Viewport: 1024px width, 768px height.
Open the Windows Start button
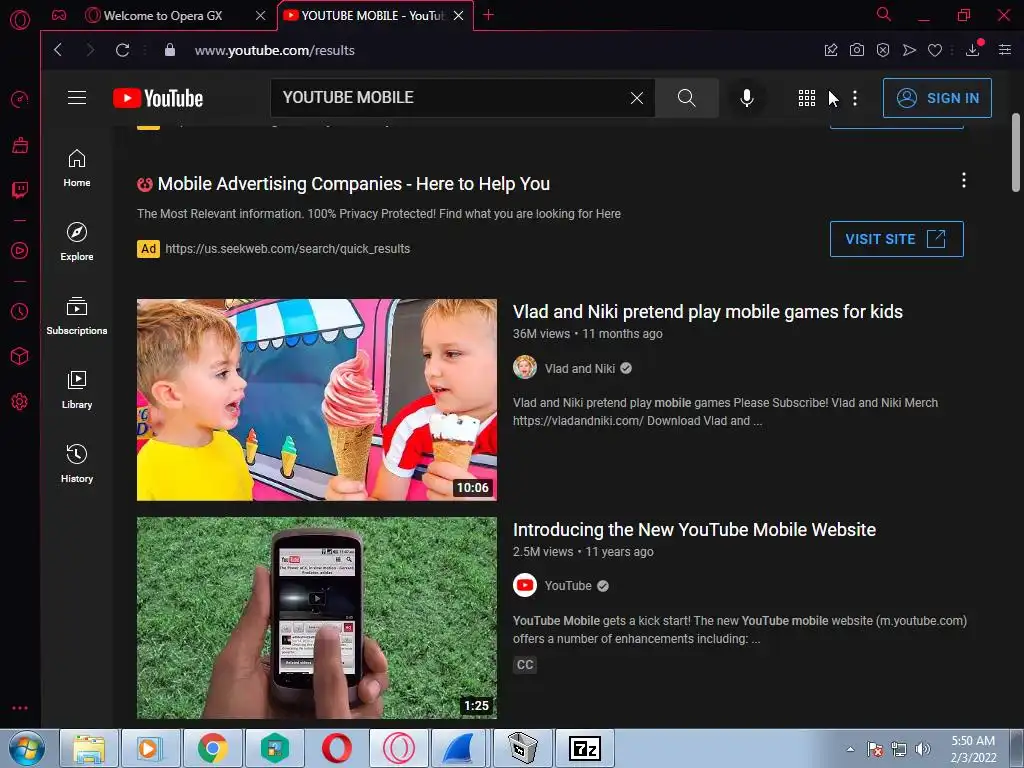[x=26, y=748]
